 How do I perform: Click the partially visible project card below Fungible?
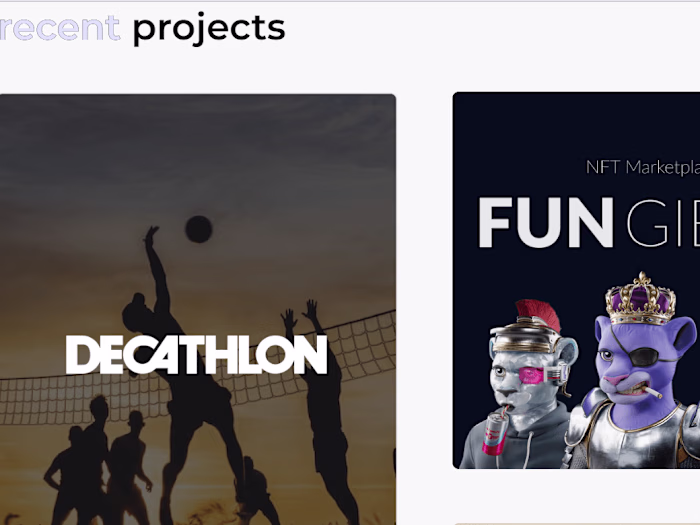576,523
